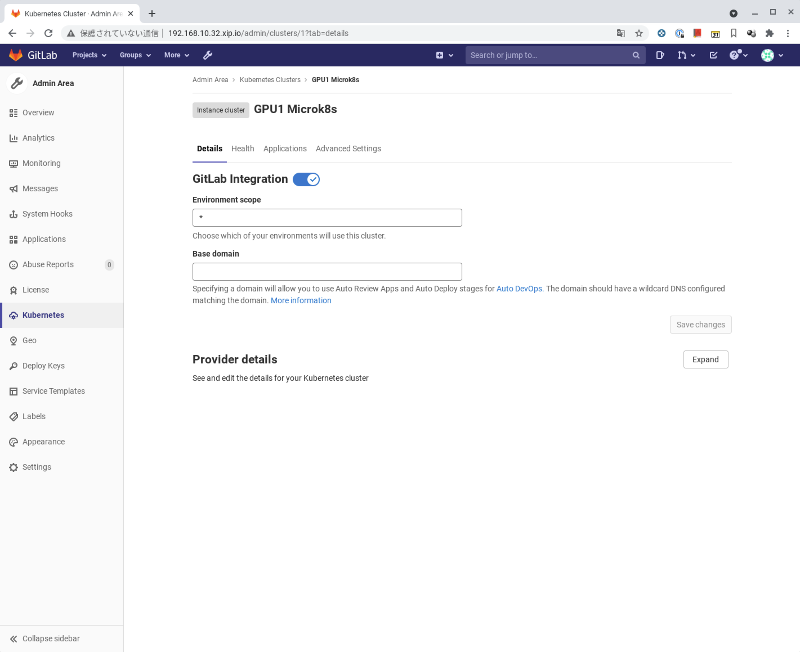Disable the GitLab Integration toggle
The height and width of the screenshot is (652, 800).
click(306, 178)
